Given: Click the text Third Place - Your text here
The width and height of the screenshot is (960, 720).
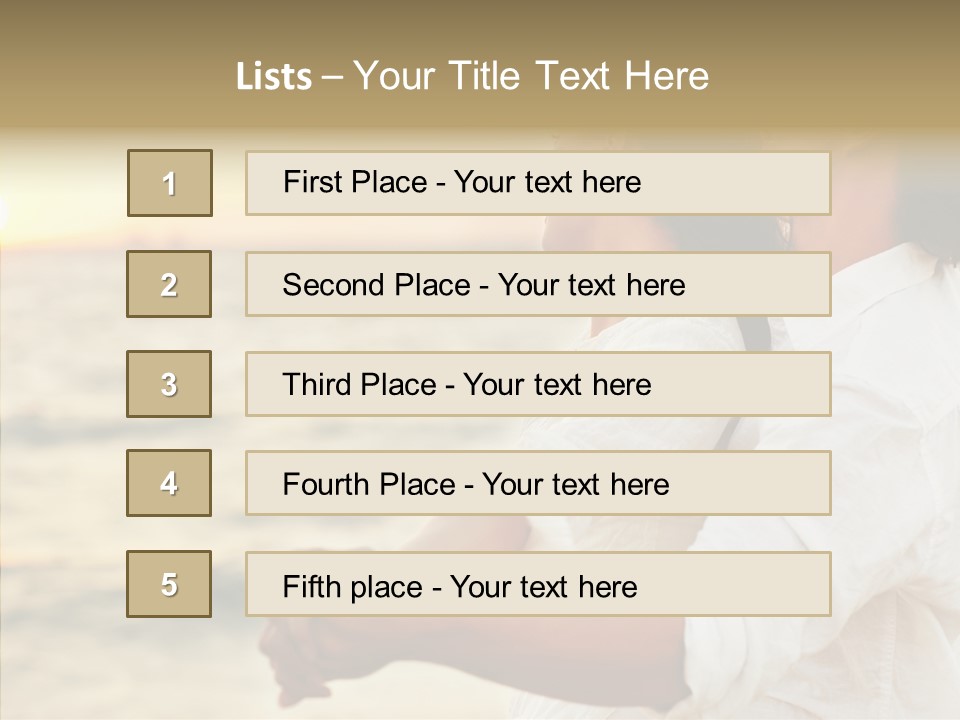Looking at the screenshot, I should (467, 384).
